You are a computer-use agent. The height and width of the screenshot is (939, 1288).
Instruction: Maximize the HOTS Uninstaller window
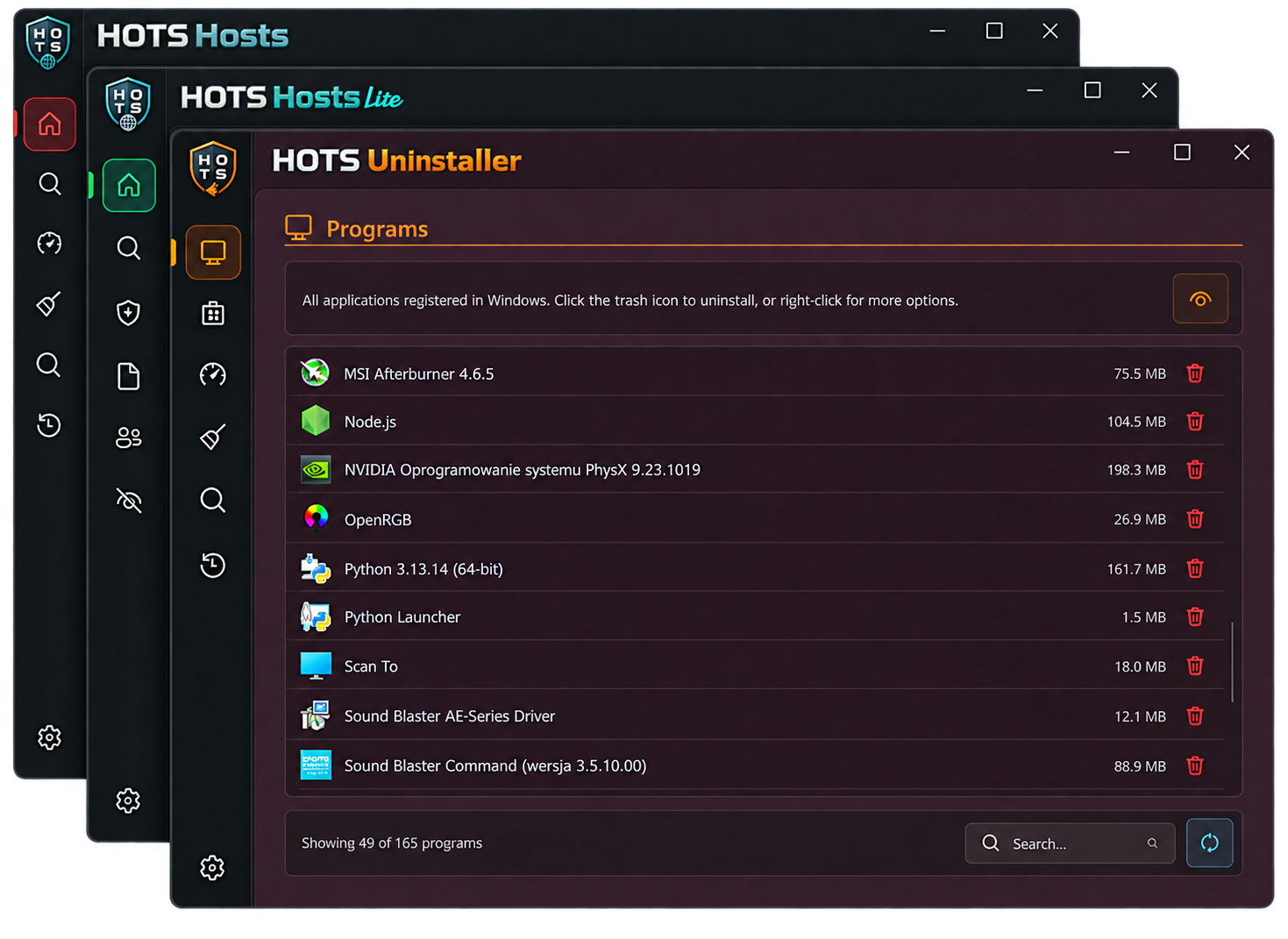(1182, 153)
